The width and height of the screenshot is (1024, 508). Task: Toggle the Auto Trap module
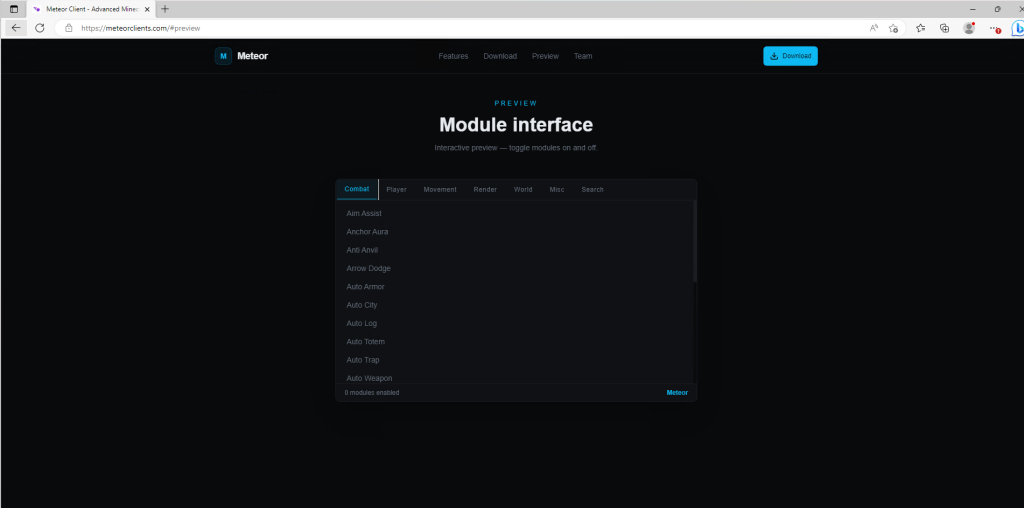coord(515,360)
